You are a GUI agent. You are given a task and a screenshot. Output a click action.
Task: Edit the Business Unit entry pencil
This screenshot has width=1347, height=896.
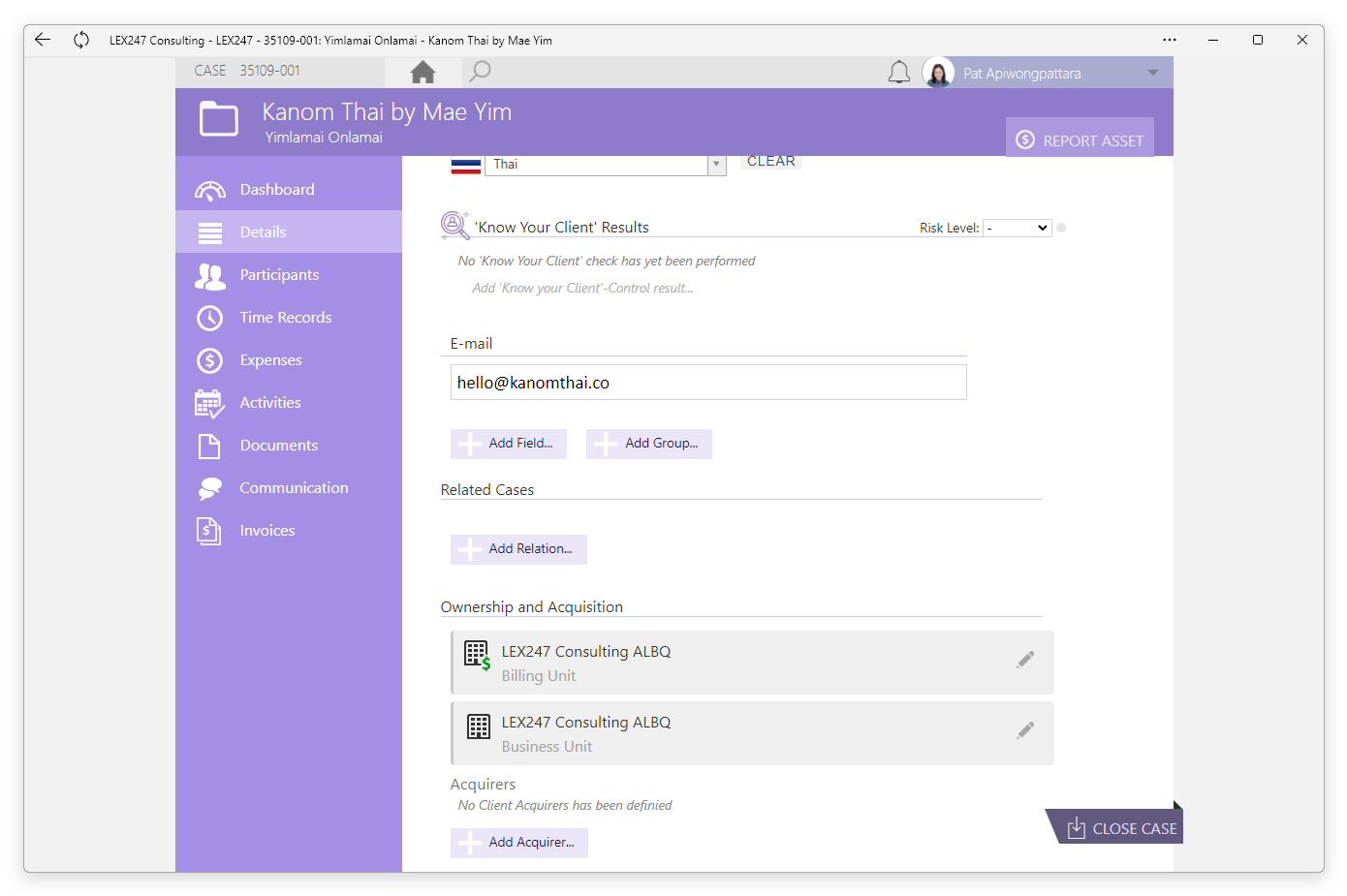(1025, 730)
